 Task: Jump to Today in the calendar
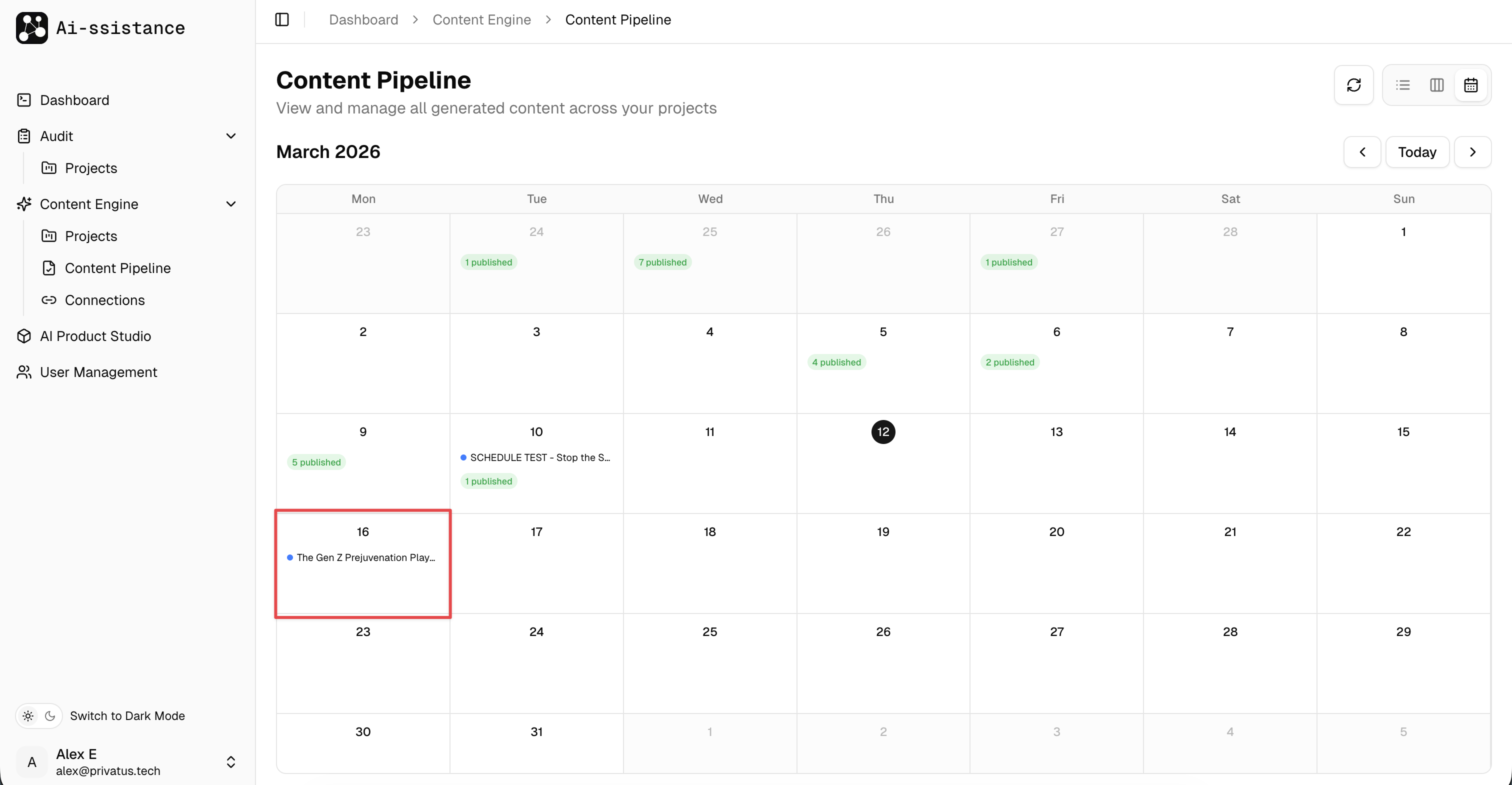[1416, 151]
